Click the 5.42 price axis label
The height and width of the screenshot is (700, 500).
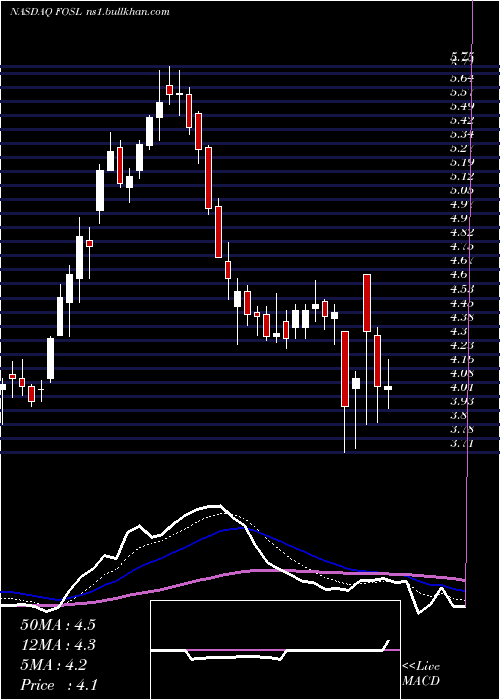462,120
